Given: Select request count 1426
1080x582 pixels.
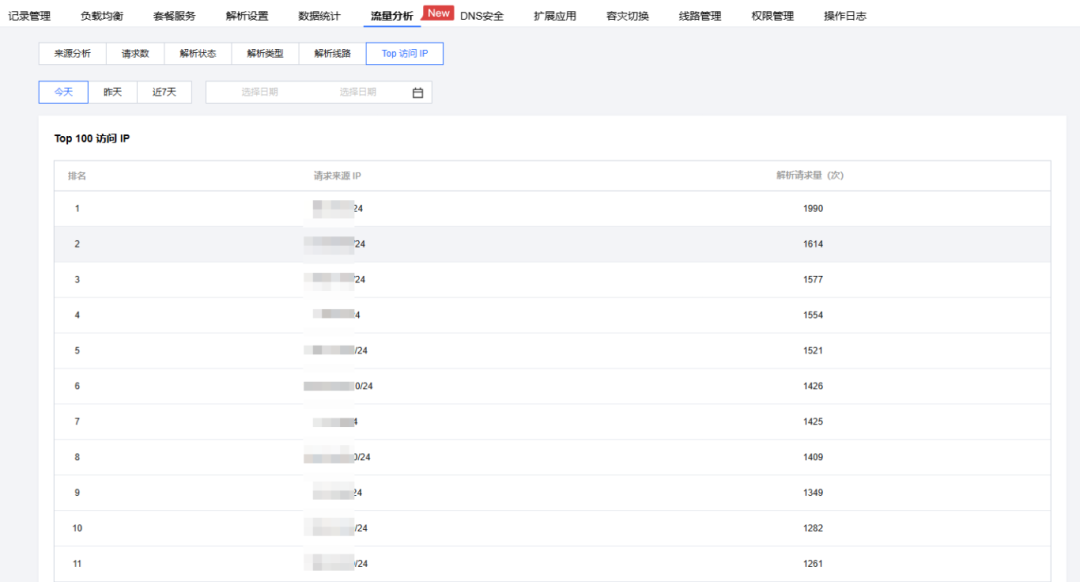Looking at the screenshot, I should click(x=813, y=386).
